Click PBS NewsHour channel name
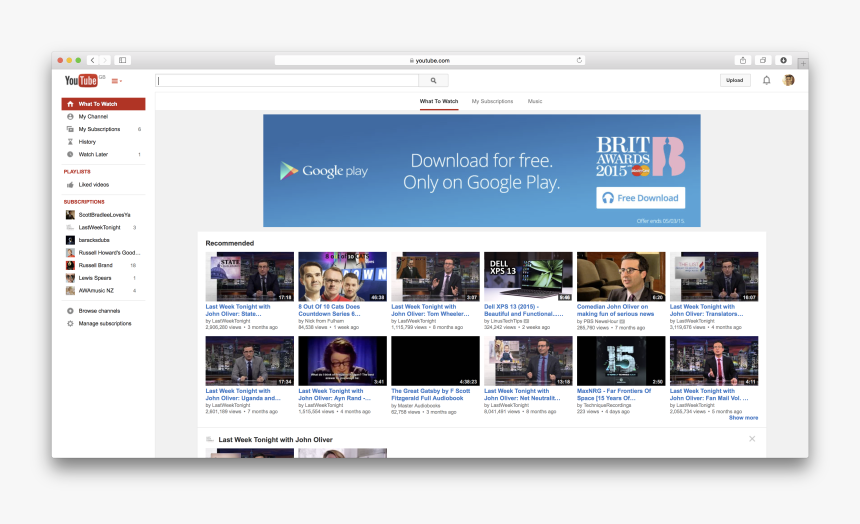 pyautogui.click(x=600, y=321)
